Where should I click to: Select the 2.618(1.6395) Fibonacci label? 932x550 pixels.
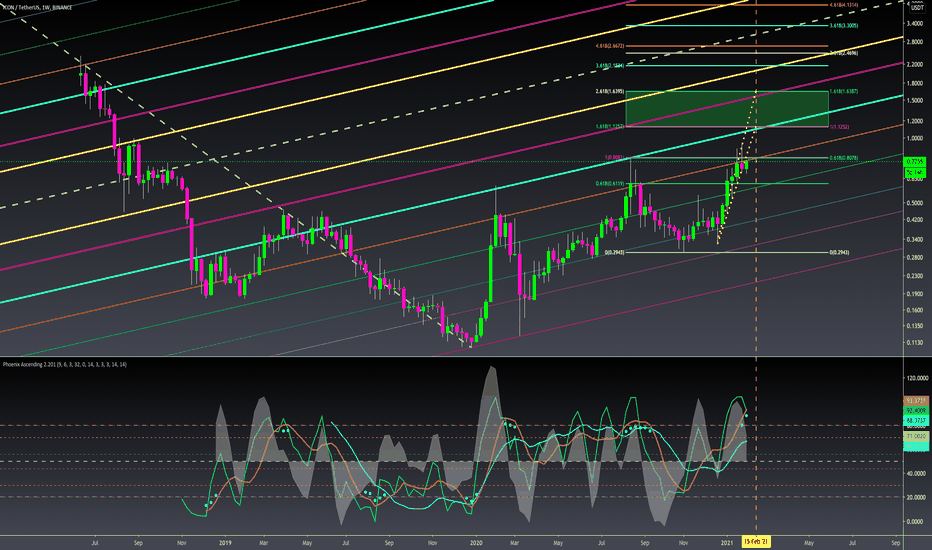[x=610, y=92]
